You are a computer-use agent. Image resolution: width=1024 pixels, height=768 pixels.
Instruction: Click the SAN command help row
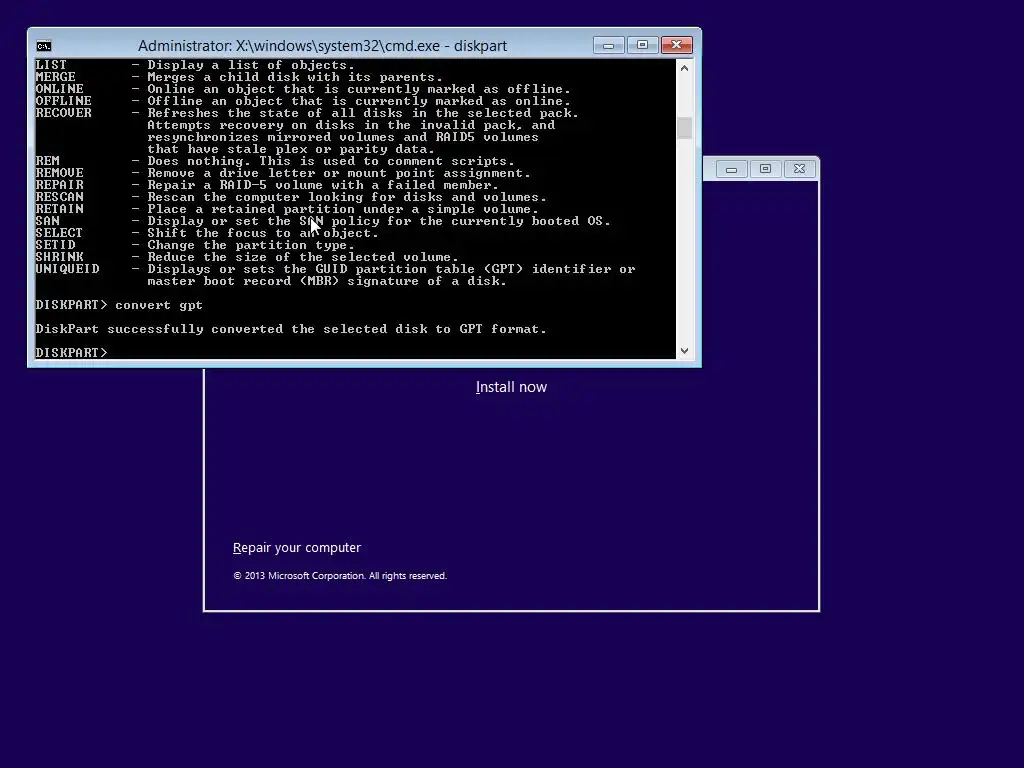click(x=323, y=221)
